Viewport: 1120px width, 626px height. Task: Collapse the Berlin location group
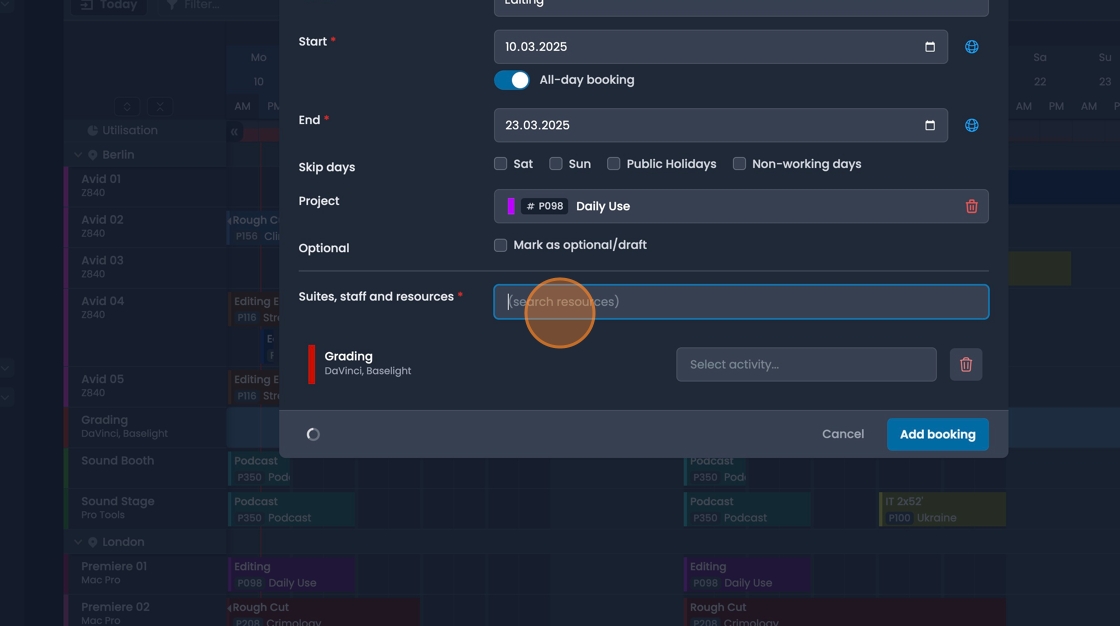pos(78,154)
